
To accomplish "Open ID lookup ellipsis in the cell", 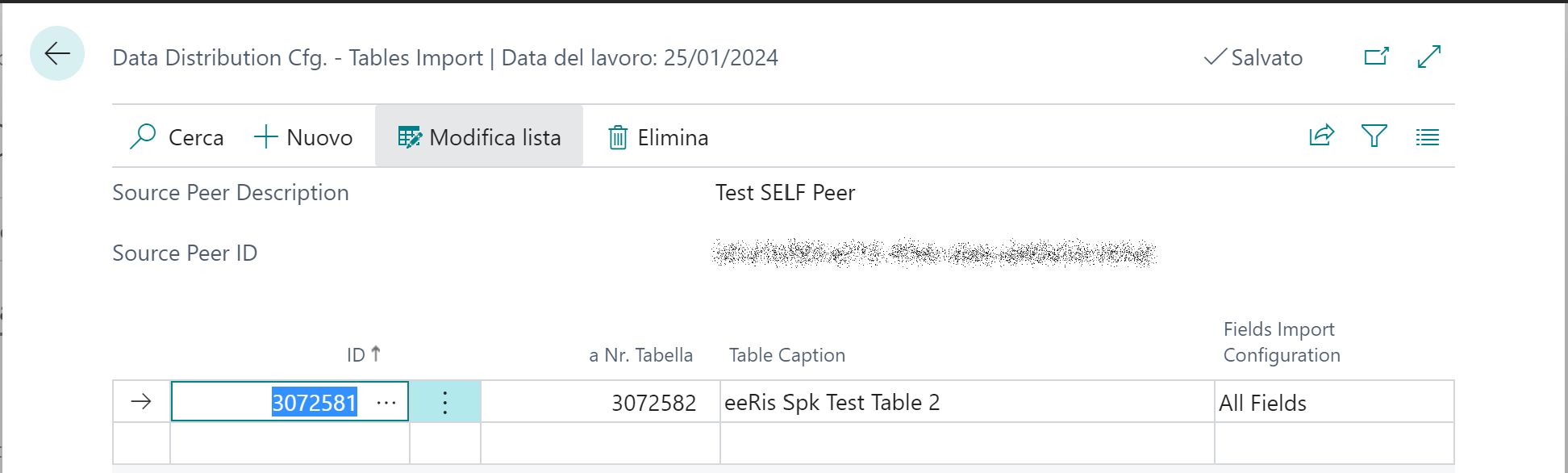I will pos(386,403).
